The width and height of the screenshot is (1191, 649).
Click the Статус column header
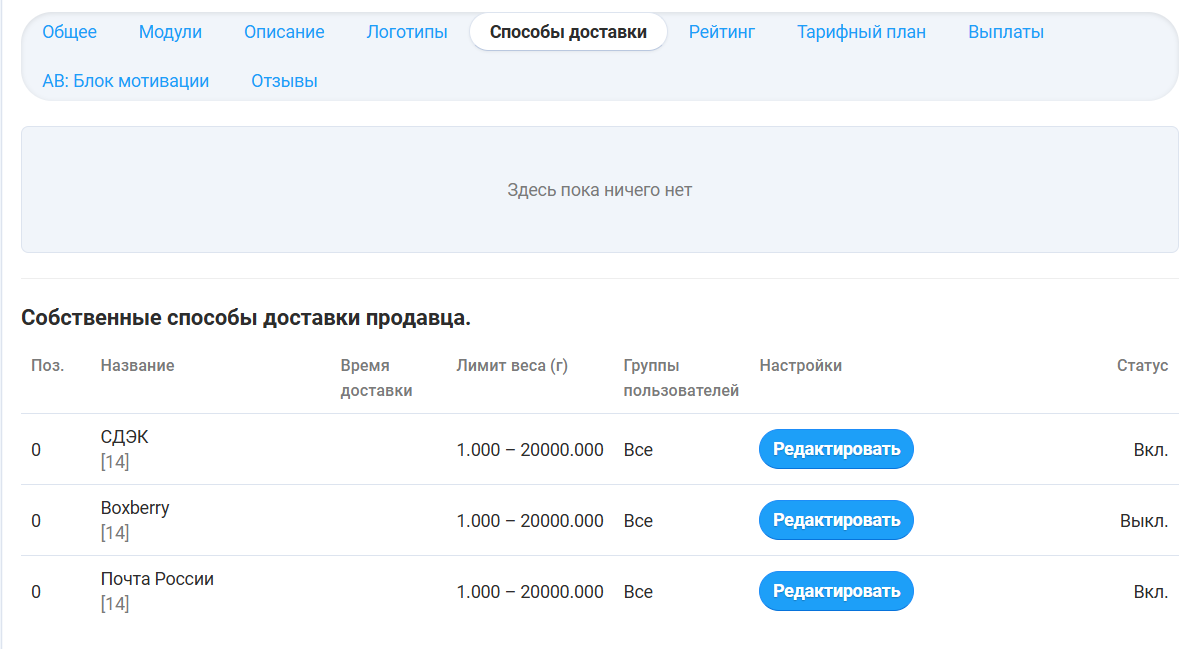point(1142,366)
